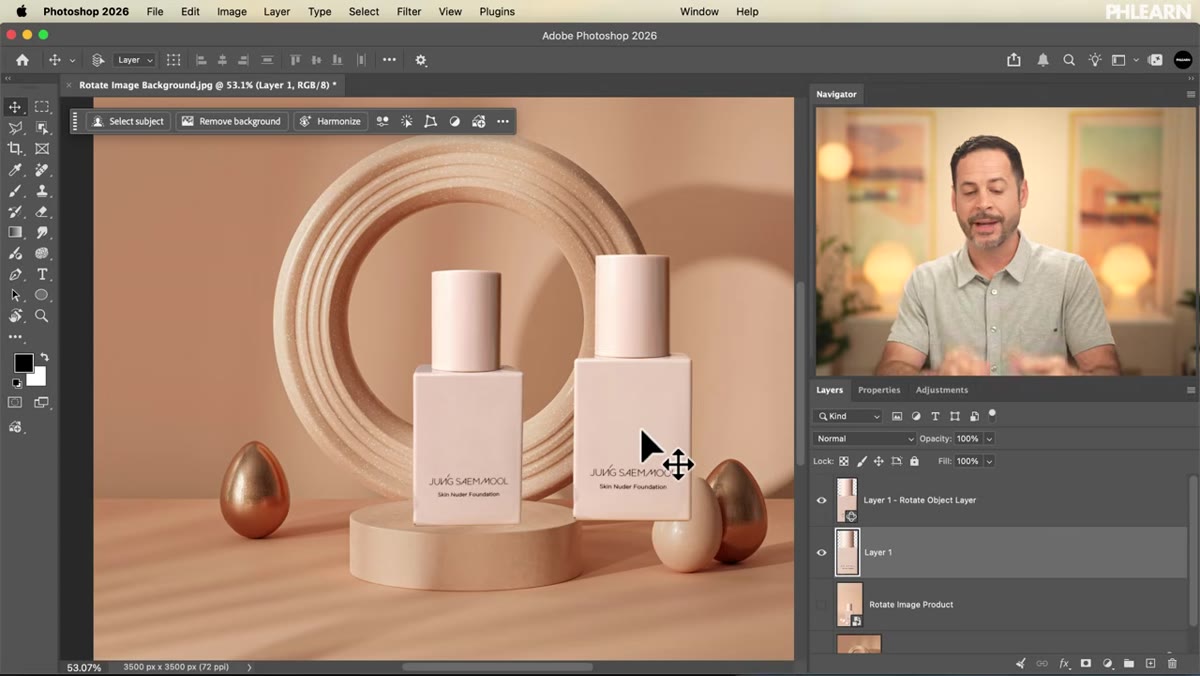The height and width of the screenshot is (676, 1200).
Task: Select the Gradient tool
Action: [15, 232]
